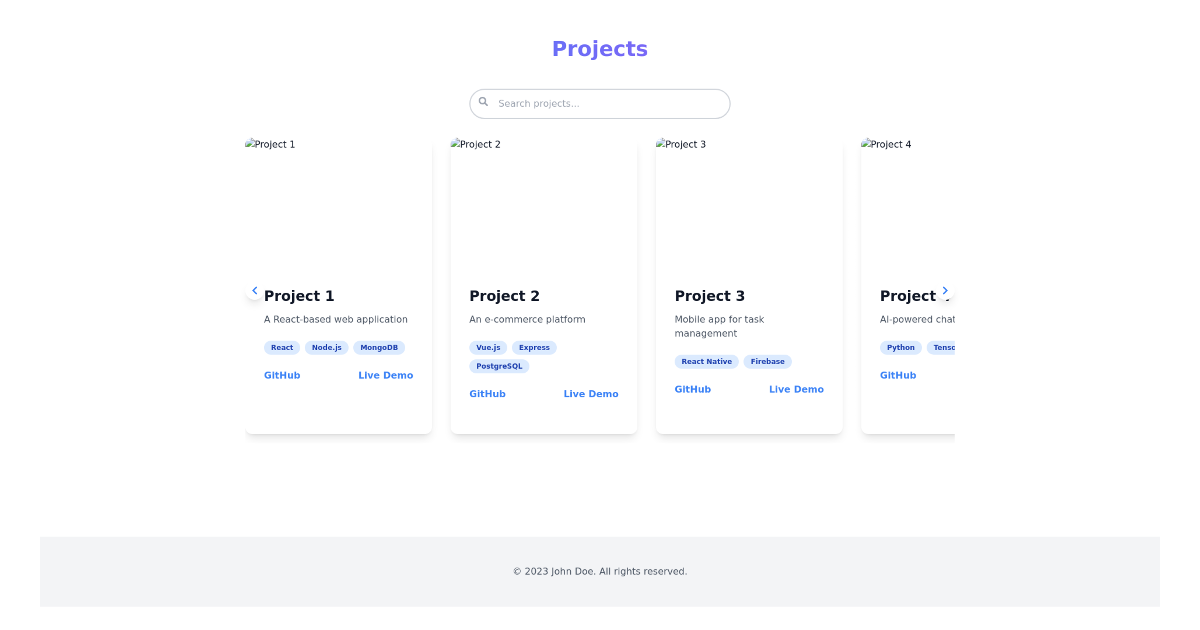Image resolution: width=1200 pixels, height=630 pixels.
Task: Click the magnifier icon in the search bar
Action: (x=484, y=101)
